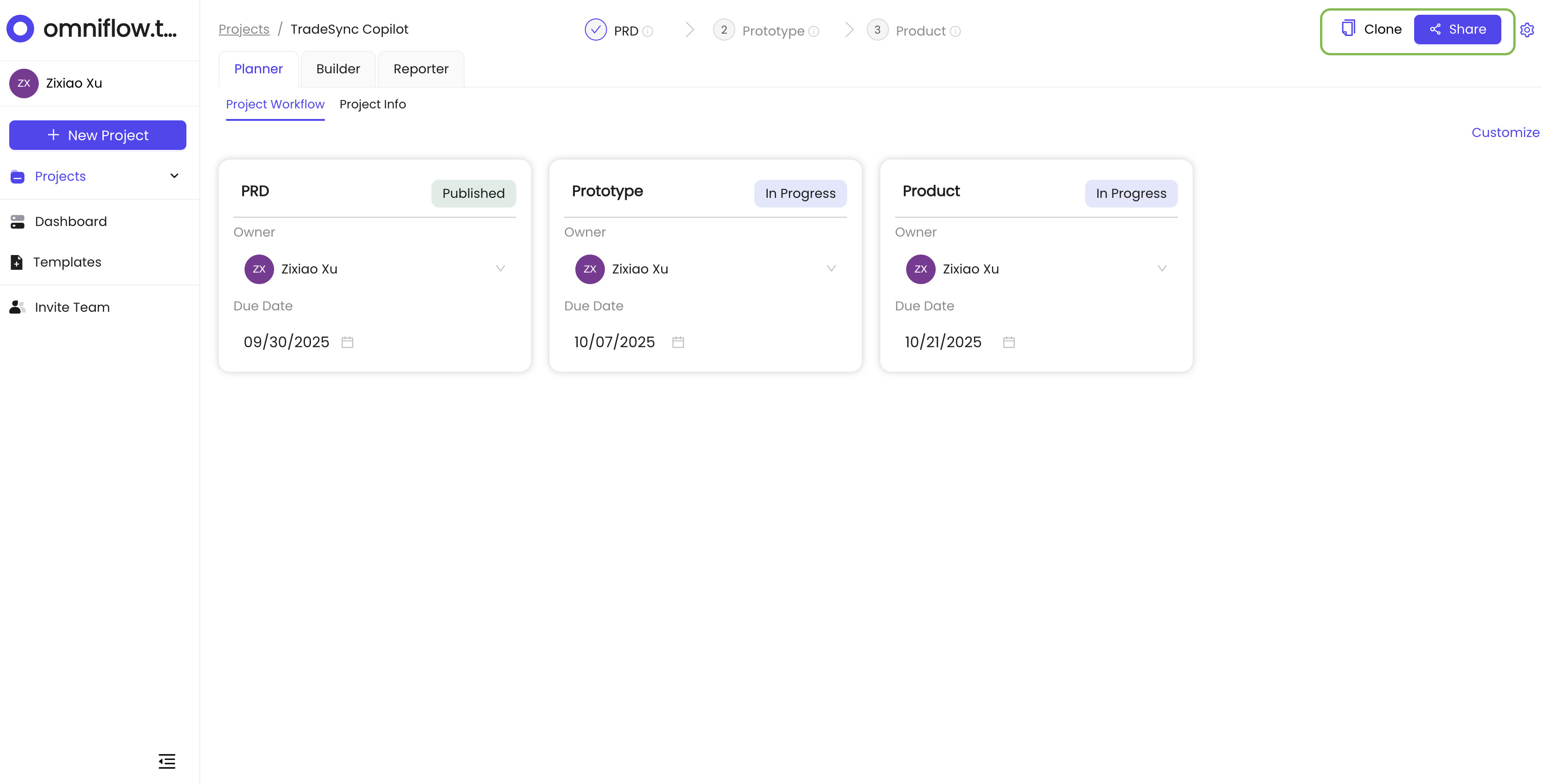Open the Prototype owner dropdown
Image resolution: width=1553 pixels, height=784 pixels.
coord(831,269)
